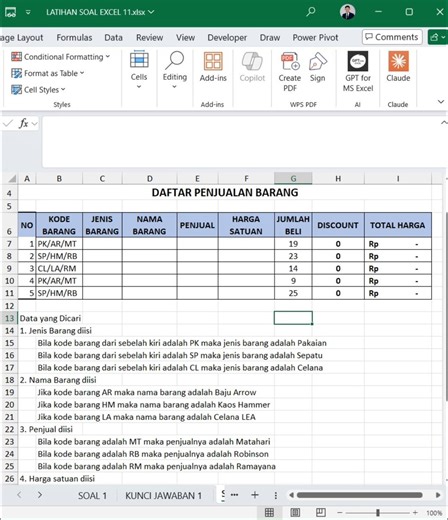Open the Quick Access Toolbar customize arrow

tap(28, 12)
